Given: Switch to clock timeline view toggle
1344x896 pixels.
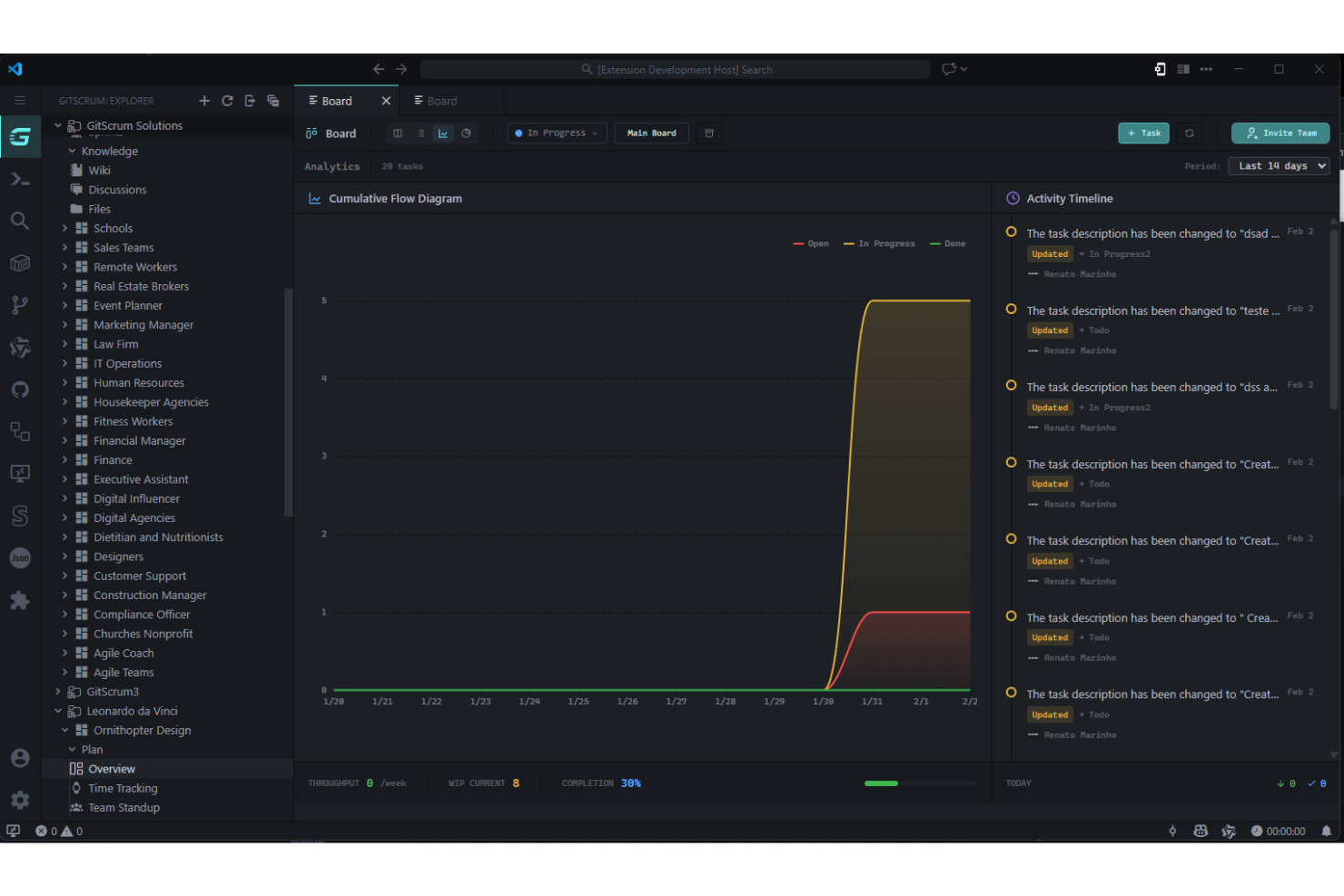Looking at the screenshot, I should [x=466, y=133].
